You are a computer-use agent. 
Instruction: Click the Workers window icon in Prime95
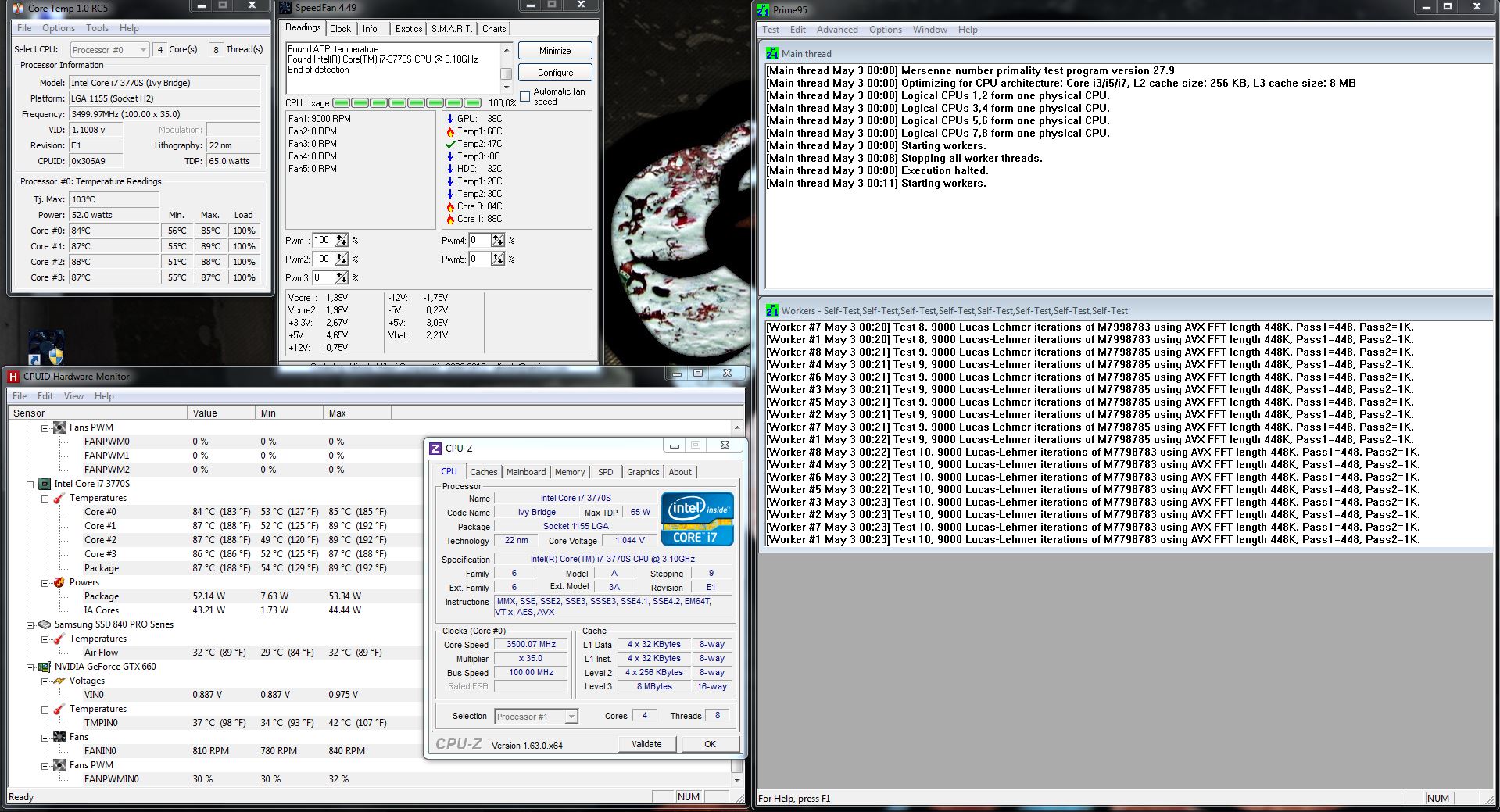coord(772,310)
